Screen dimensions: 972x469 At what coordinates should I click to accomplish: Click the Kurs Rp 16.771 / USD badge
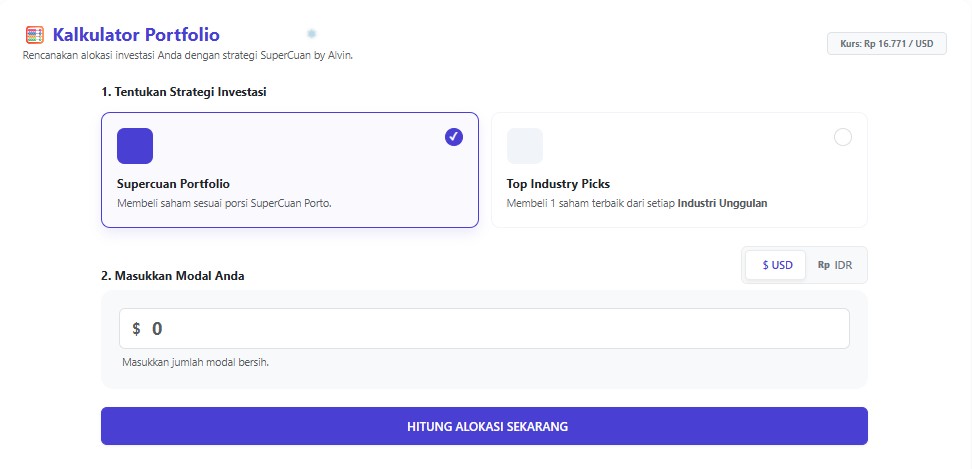pos(886,44)
